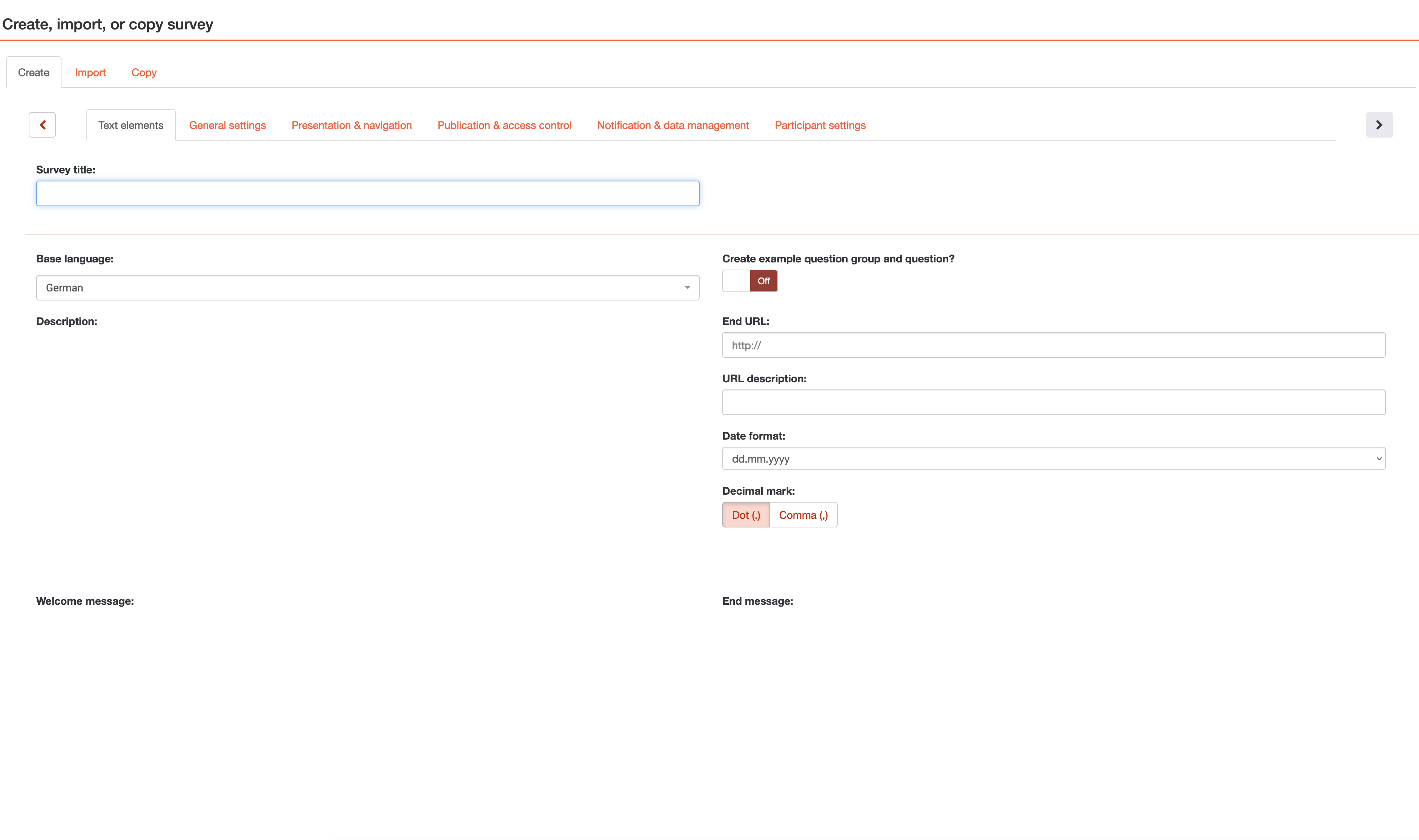Screen dimensions: 1419x840
Task: Toggle the example question group switch
Action: click(750, 281)
